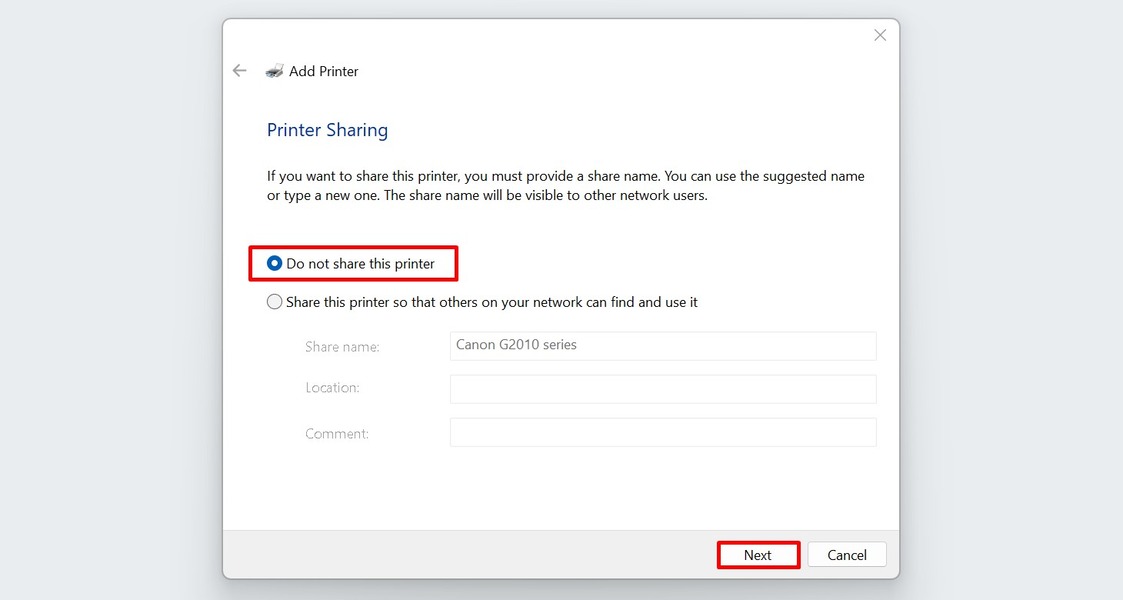Enable sharing this printer on the network
This screenshot has width=1123, height=600.
[x=274, y=301]
